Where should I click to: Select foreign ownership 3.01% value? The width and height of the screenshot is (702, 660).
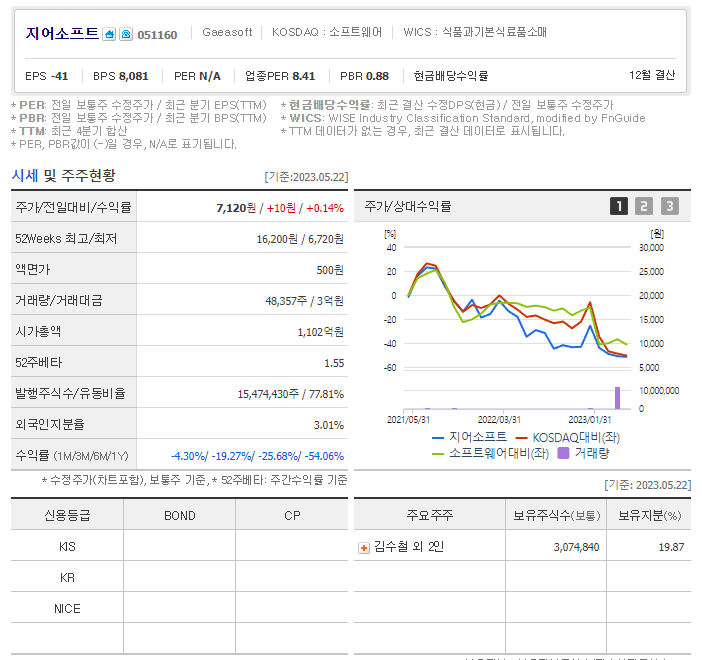tap(329, 425)
